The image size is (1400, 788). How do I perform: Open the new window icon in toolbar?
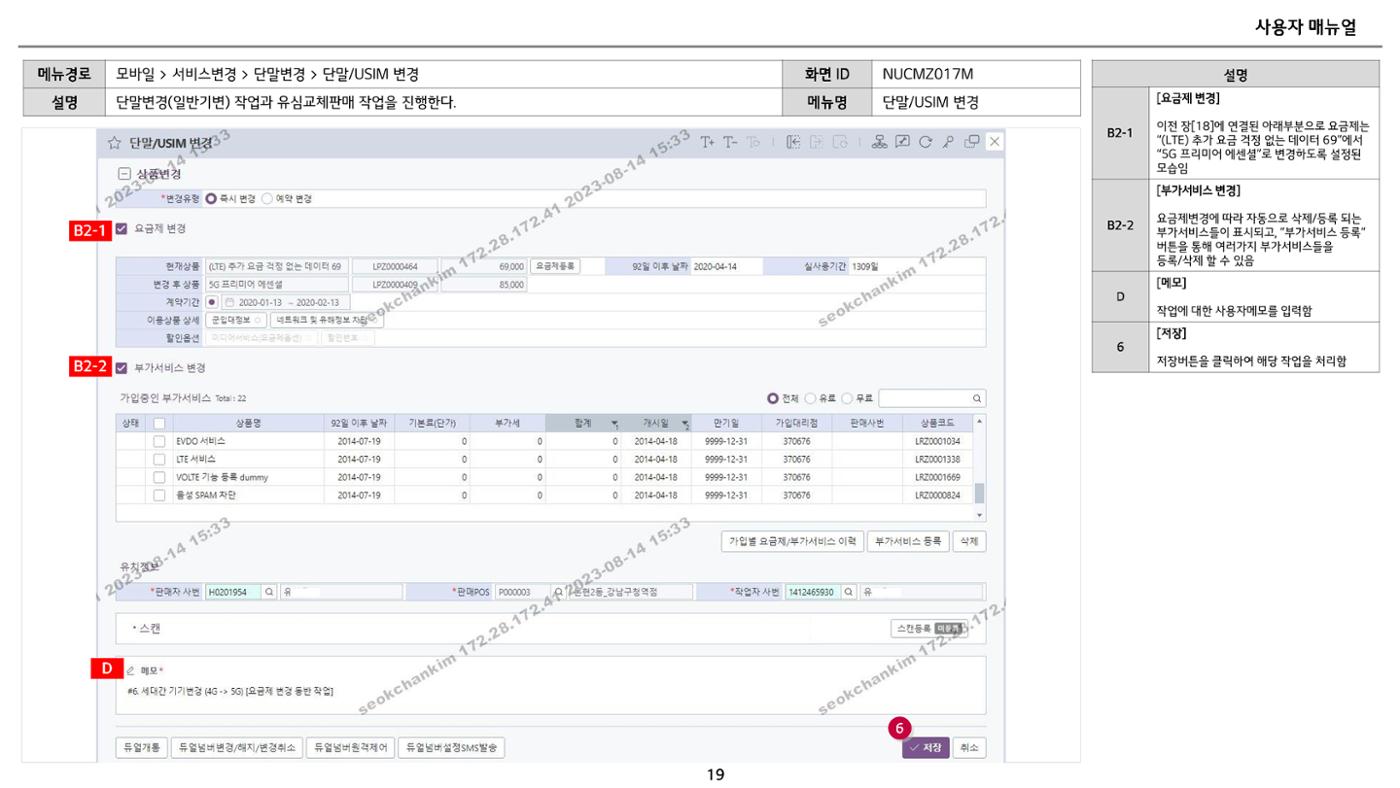971,142
